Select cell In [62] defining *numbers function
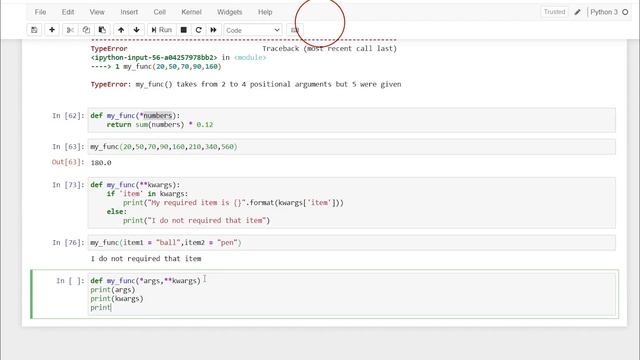 [x=351, y=120]
